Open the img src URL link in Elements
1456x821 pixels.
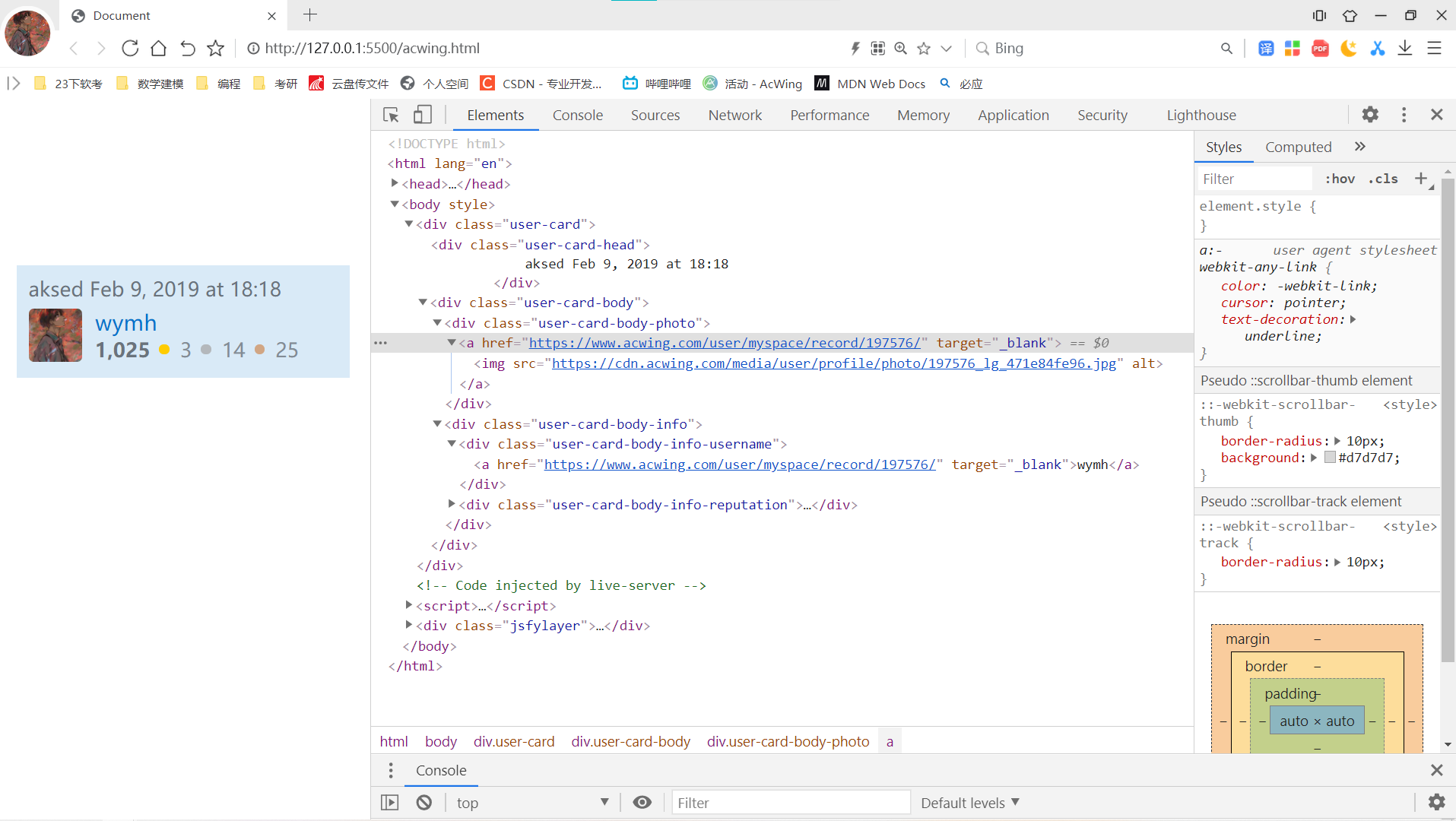coord(833,363)
